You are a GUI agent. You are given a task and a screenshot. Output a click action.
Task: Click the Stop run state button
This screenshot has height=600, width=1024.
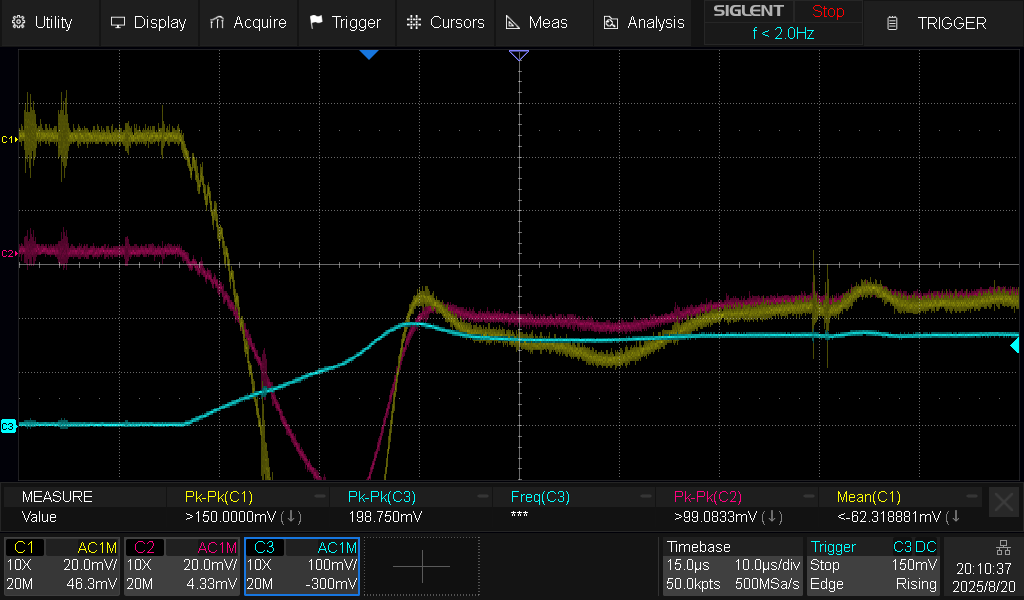827,12
